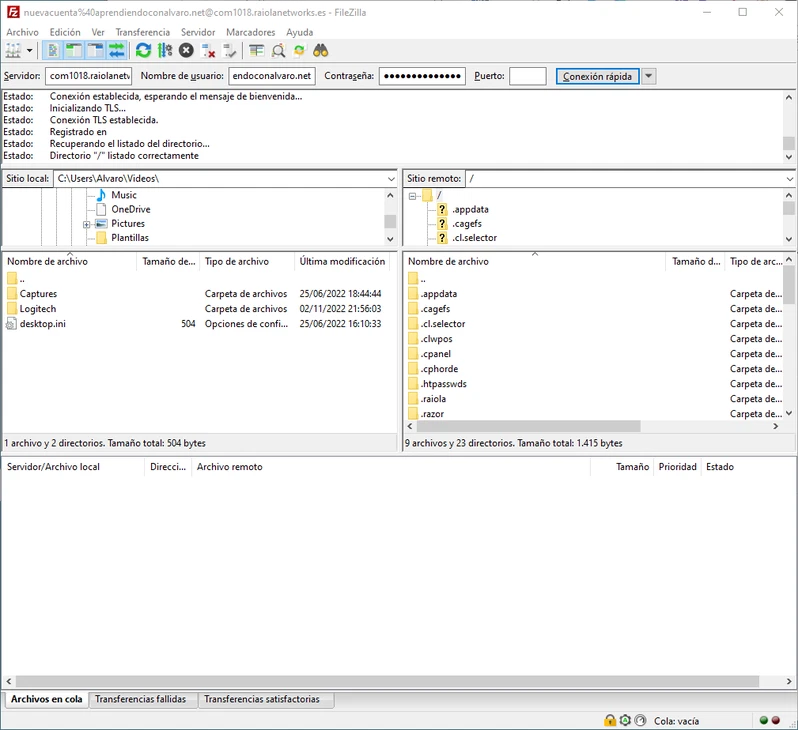798x730 pixels.
Task: Click the binoculars file search icon
Action: (x=321, y=51)
